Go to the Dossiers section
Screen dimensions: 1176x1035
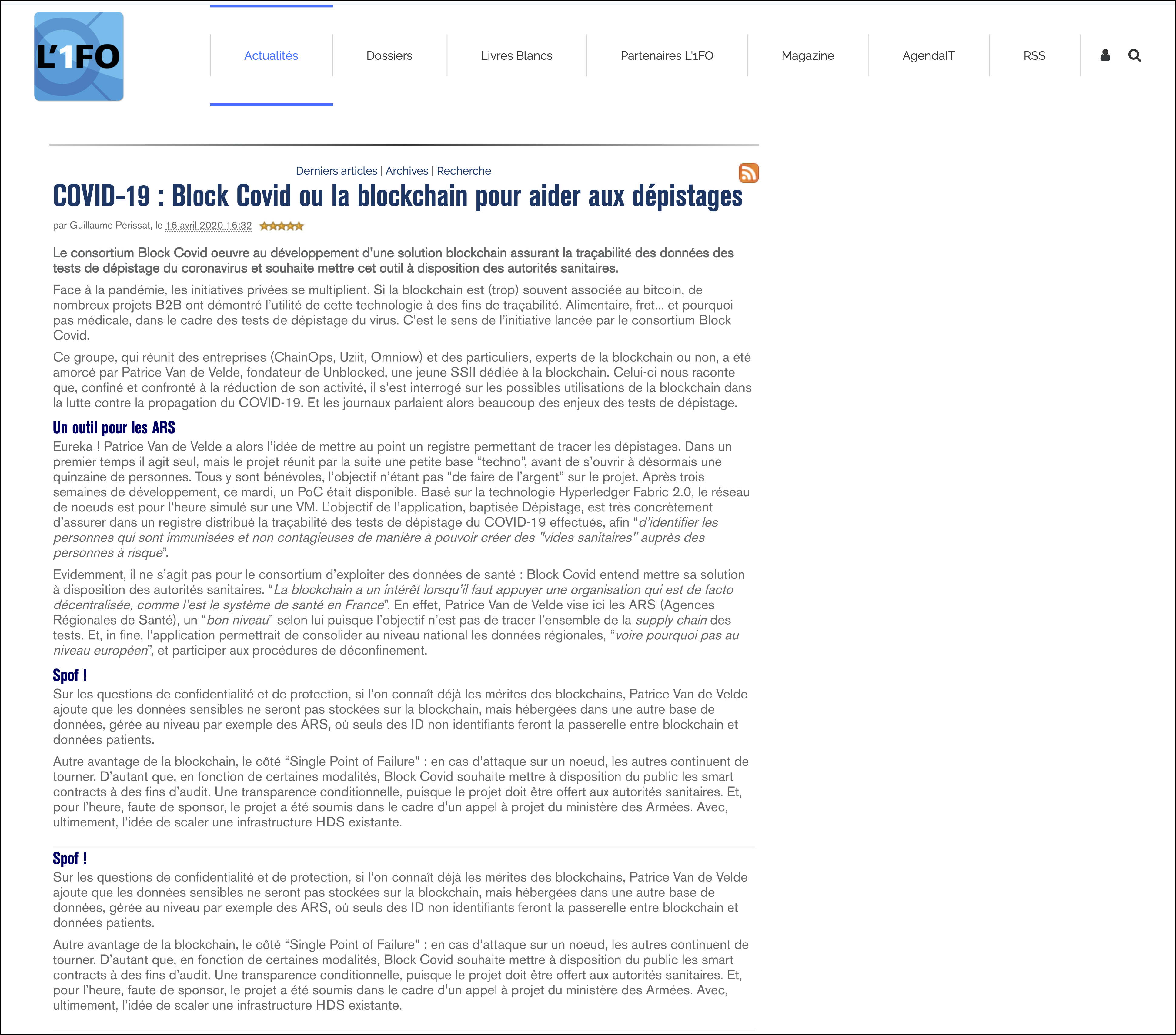[389, 56]
